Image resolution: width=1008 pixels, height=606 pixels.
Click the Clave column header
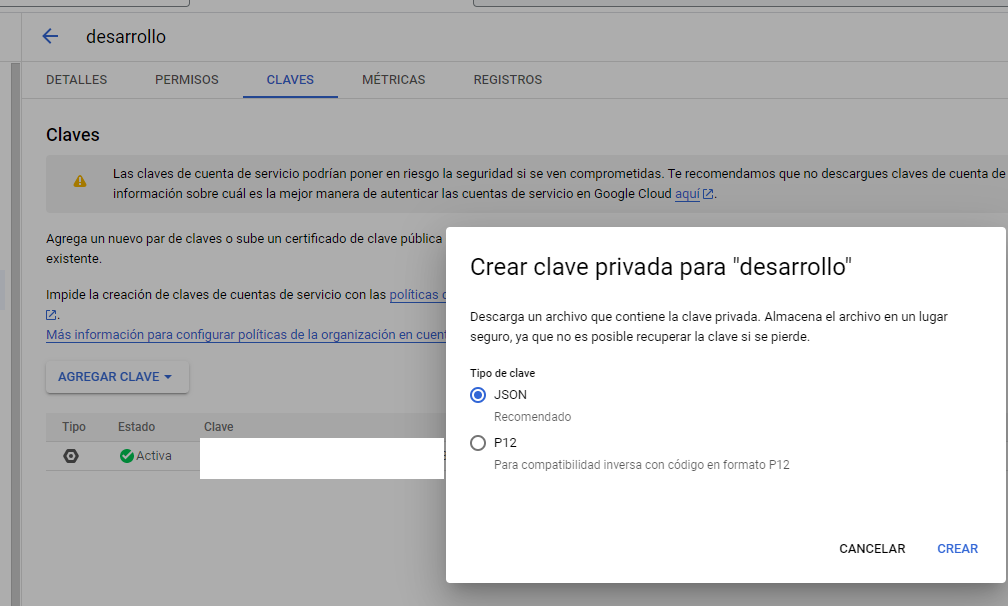(218, 427)
